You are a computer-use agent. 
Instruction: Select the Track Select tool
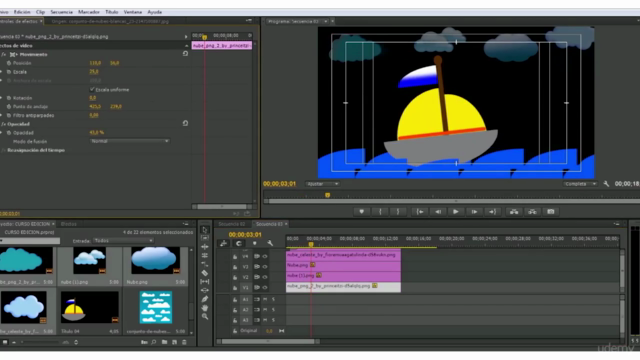[205, 238]
